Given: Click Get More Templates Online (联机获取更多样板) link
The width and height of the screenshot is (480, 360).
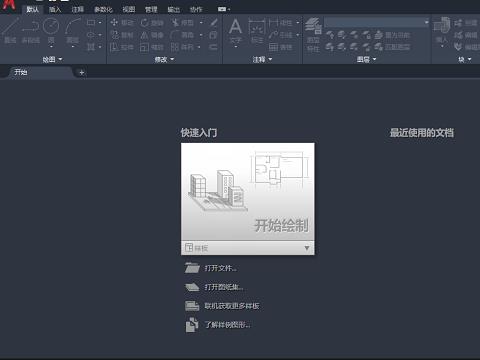Looking at the screenshot, I should [x=222, y=306].
